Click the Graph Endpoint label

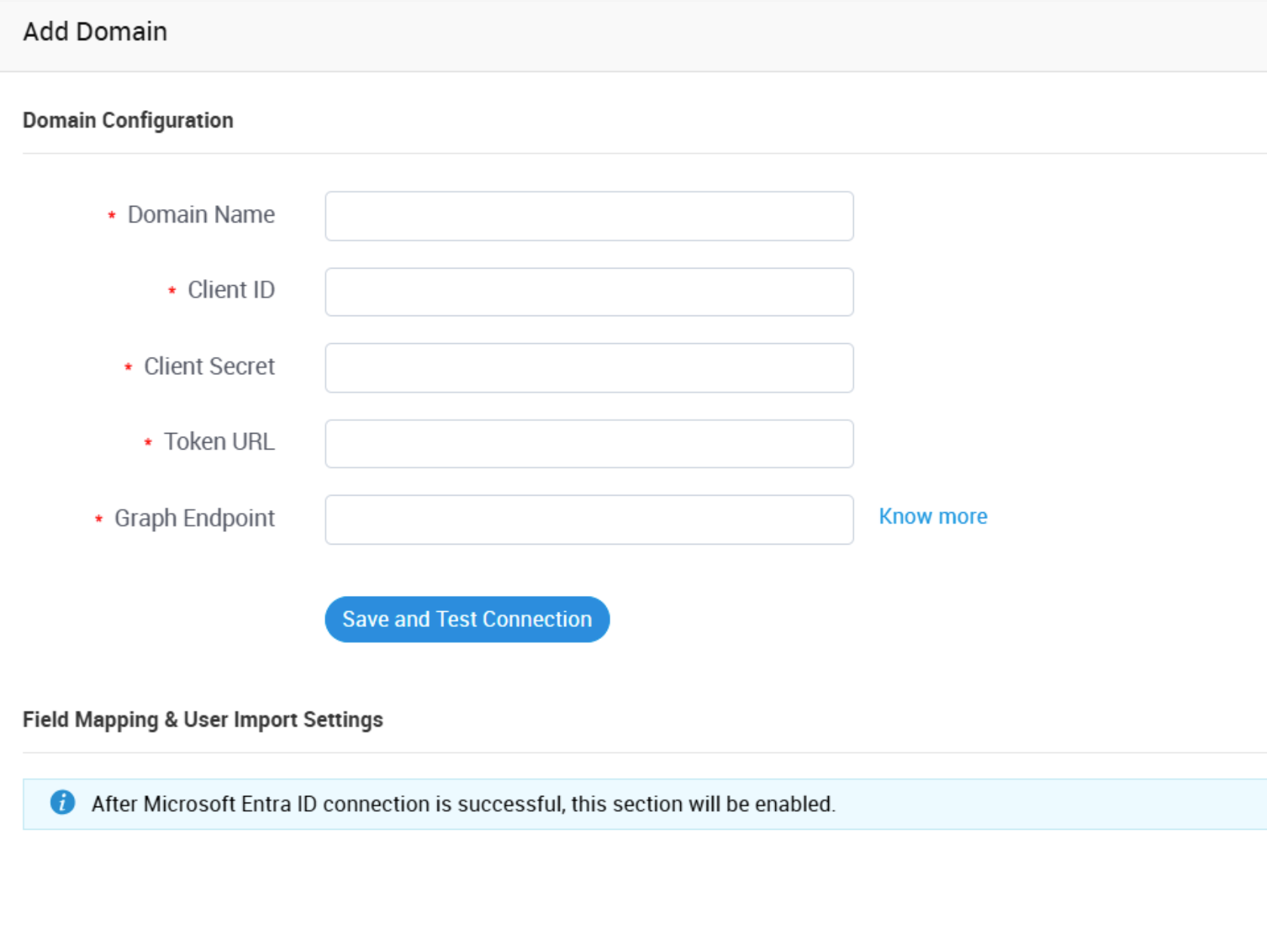tap(194, 518)
